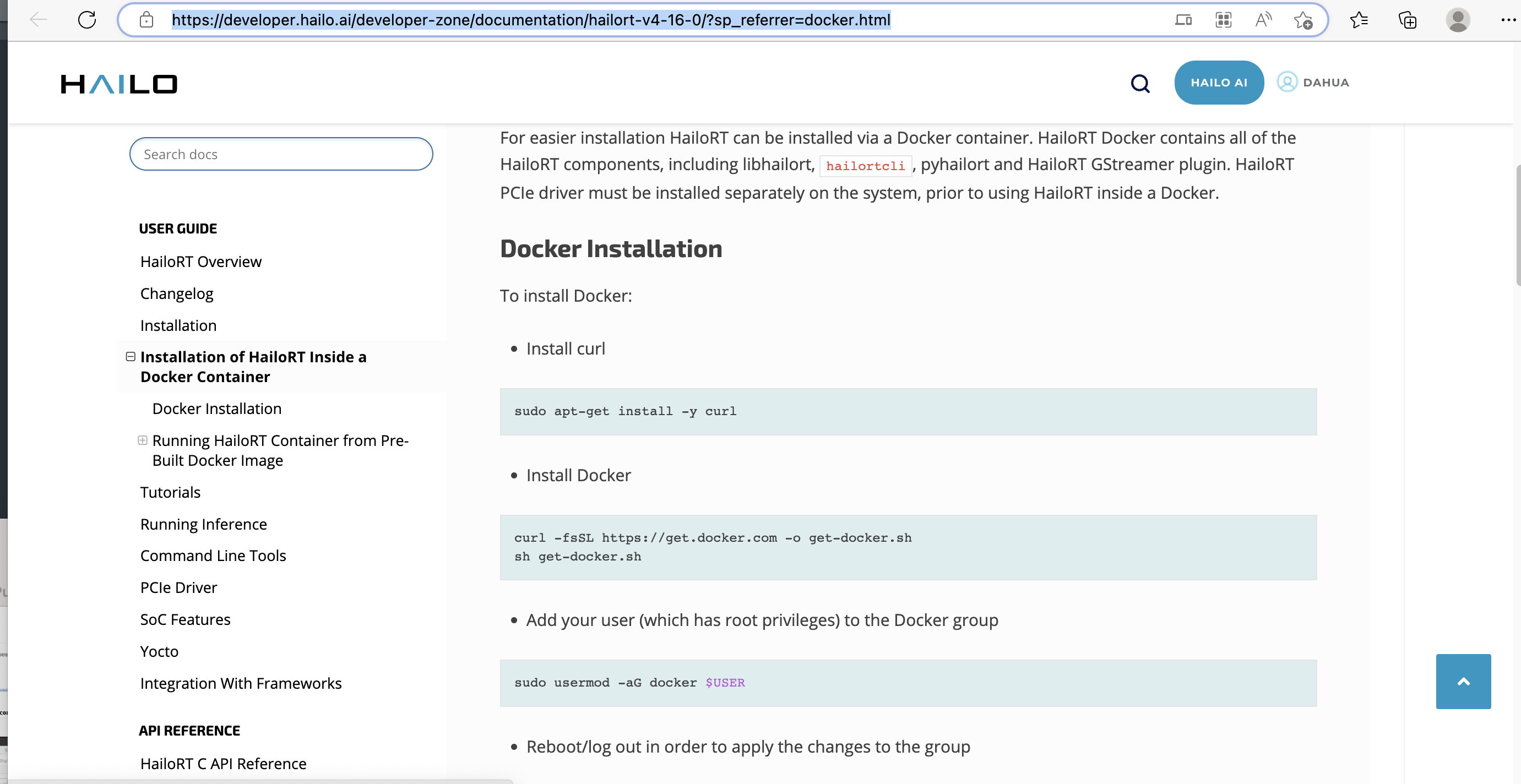Focus the Search docs field
This screenshot has height=784, width=1521.
coord(281,154)
